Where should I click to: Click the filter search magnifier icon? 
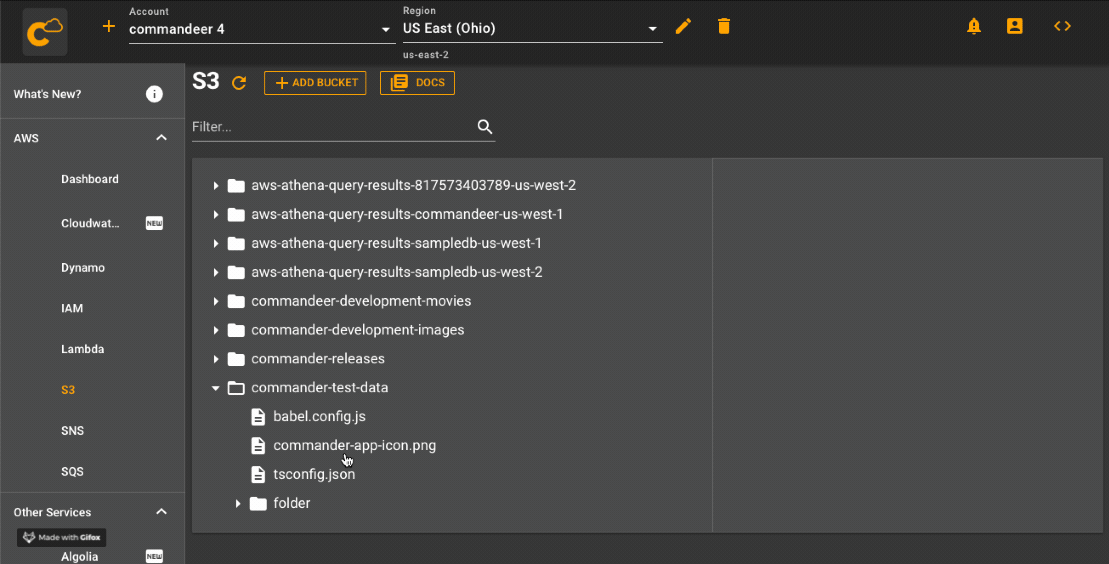[x=484, y=127]
